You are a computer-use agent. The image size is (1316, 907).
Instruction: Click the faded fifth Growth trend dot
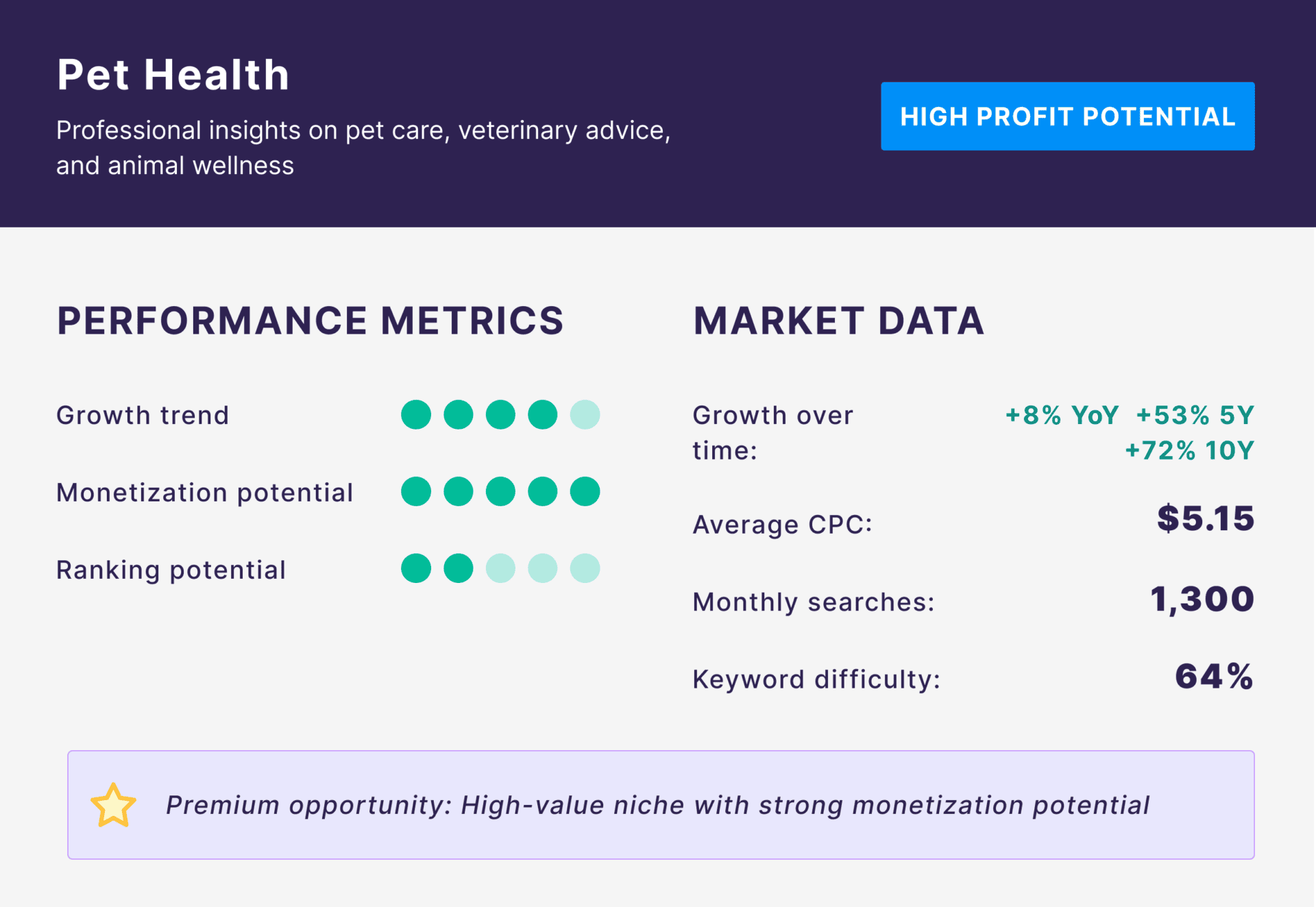(585, 414)
